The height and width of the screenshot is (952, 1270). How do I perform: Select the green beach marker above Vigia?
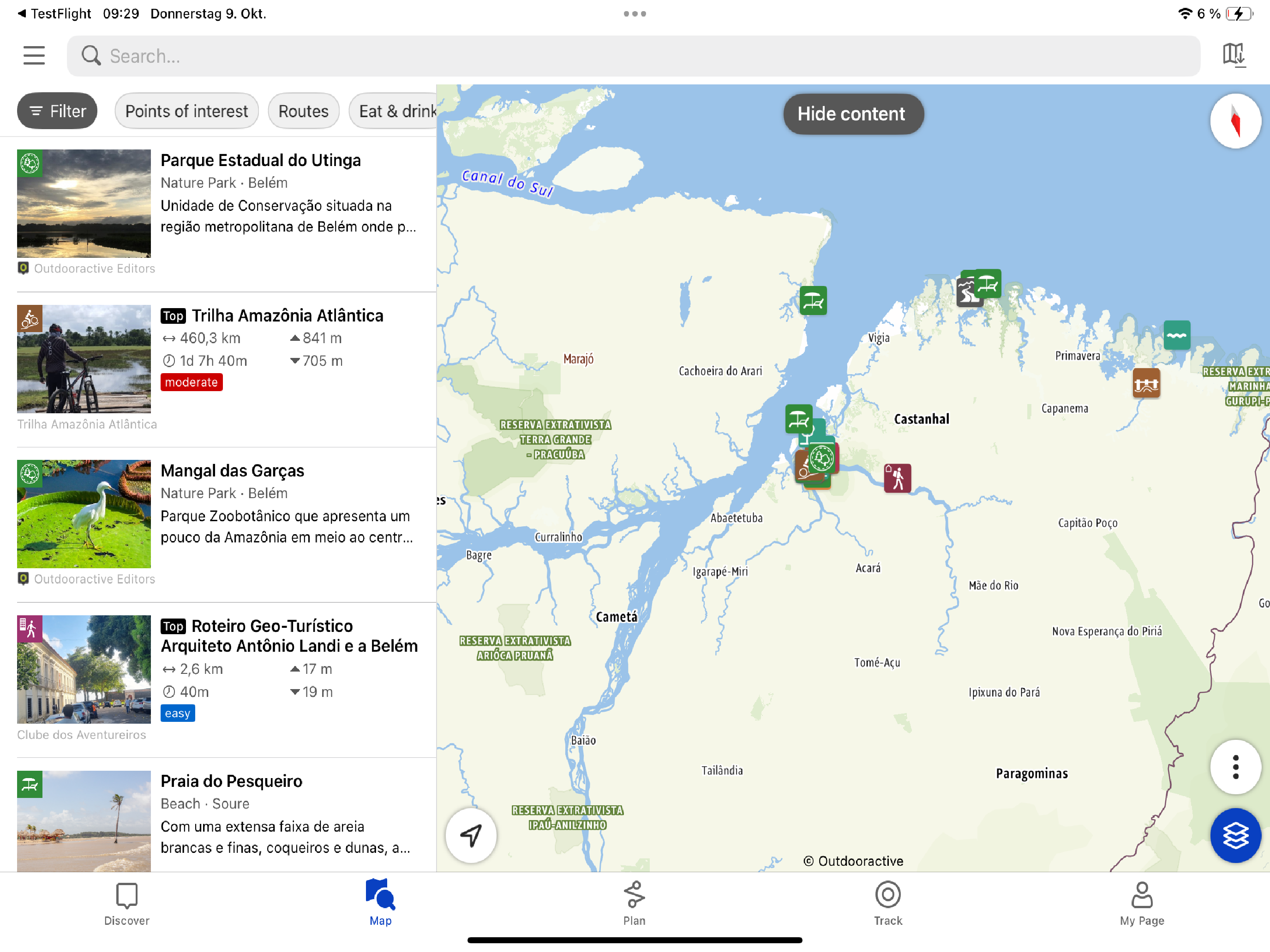click(x=988, y=284)
